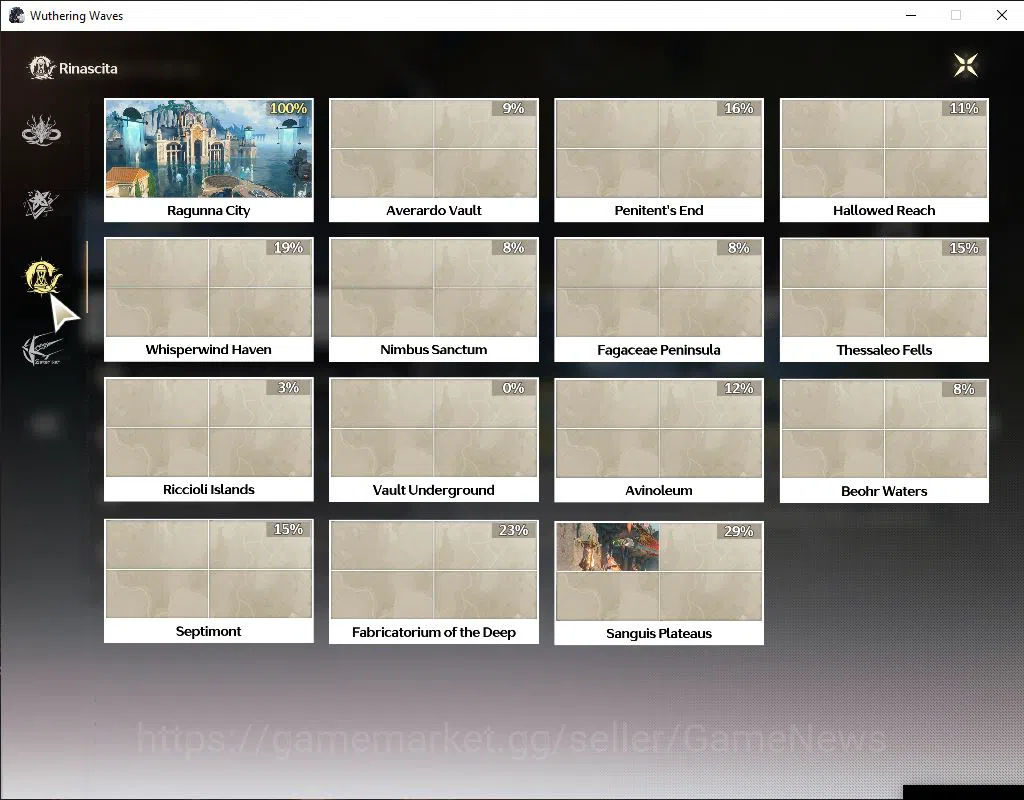Screen dimensions: 1024x800
Task: Click the 11% badge on Hallowed Reach
Action: click(x=965, y=108)
